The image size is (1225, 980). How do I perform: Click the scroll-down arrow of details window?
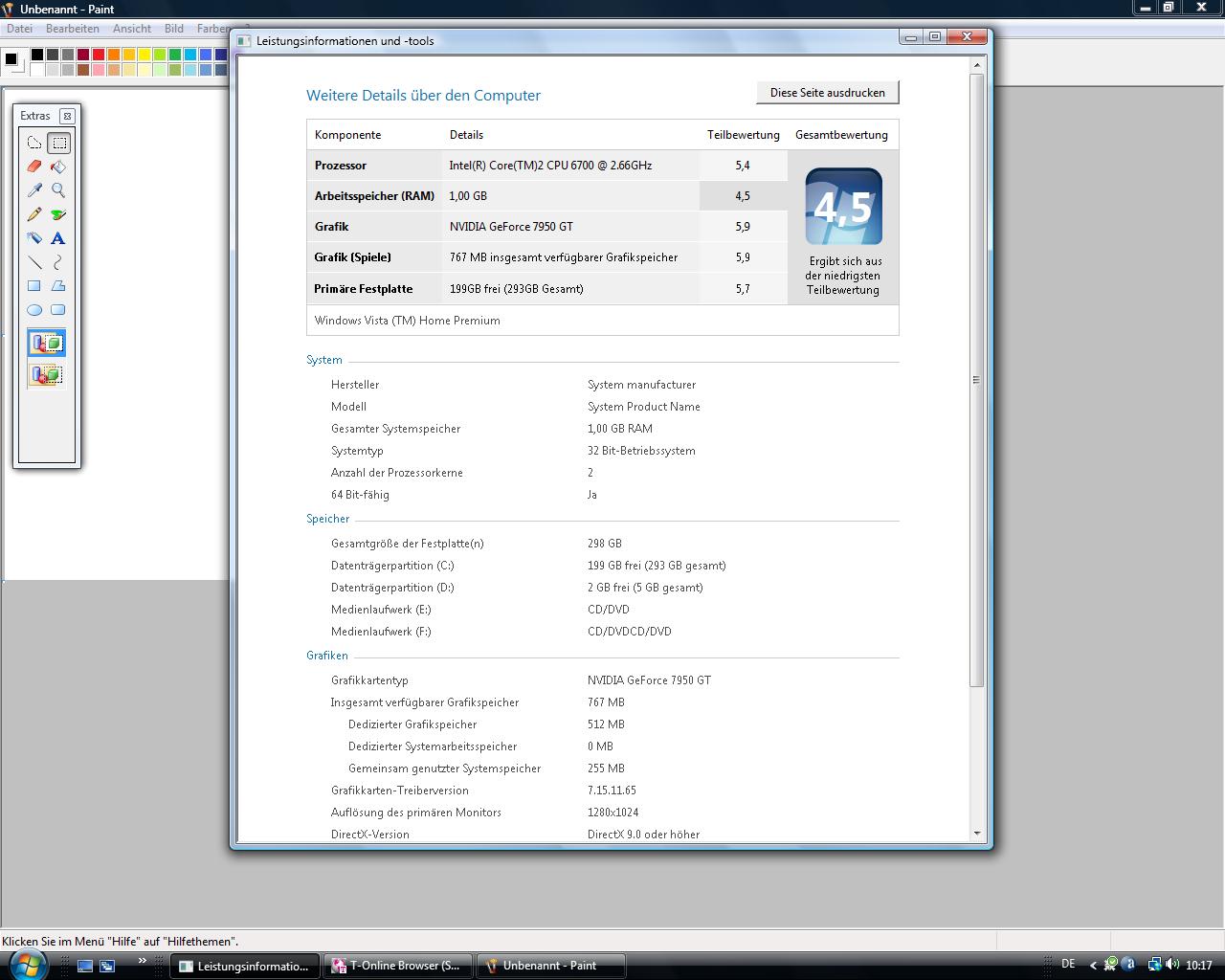tap(977, 834)
